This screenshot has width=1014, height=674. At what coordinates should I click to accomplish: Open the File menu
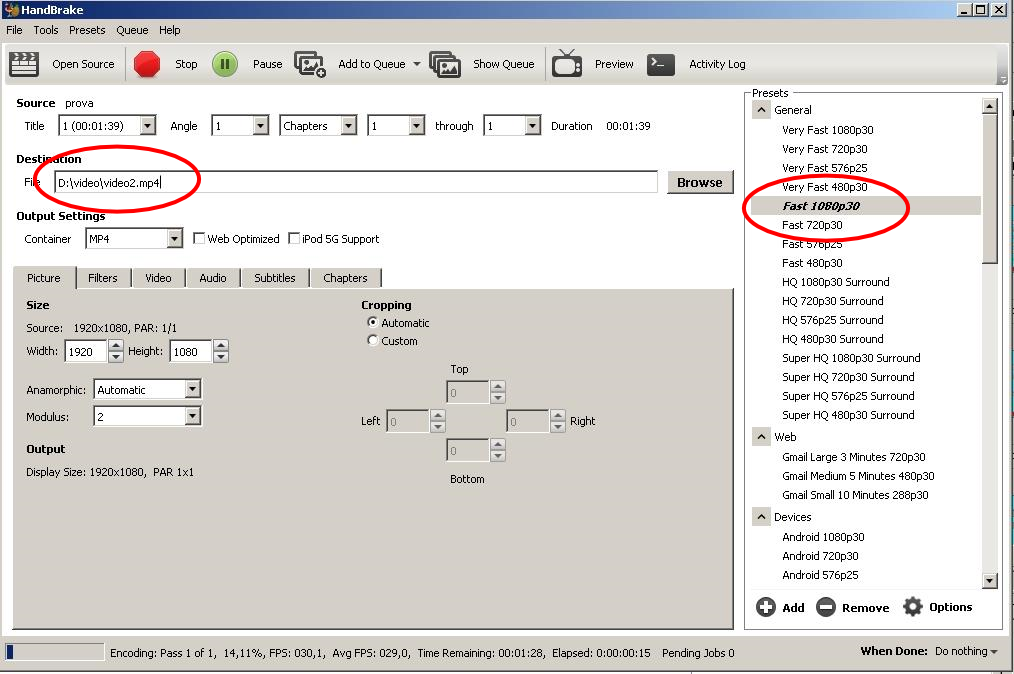(14, 30)
